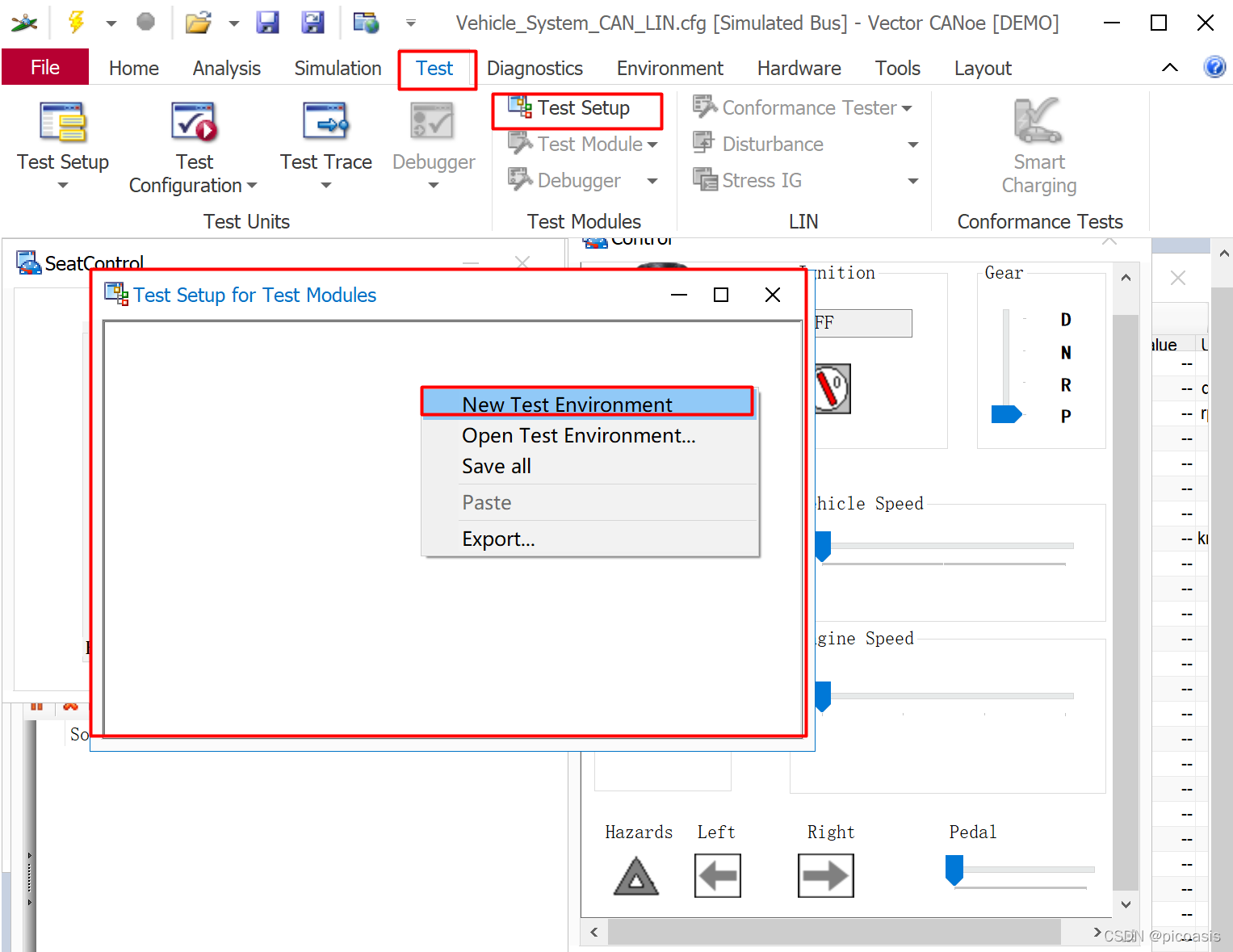
Task: Expand the Stress IG dropdown arrow
Action: (x=913, y=182)
